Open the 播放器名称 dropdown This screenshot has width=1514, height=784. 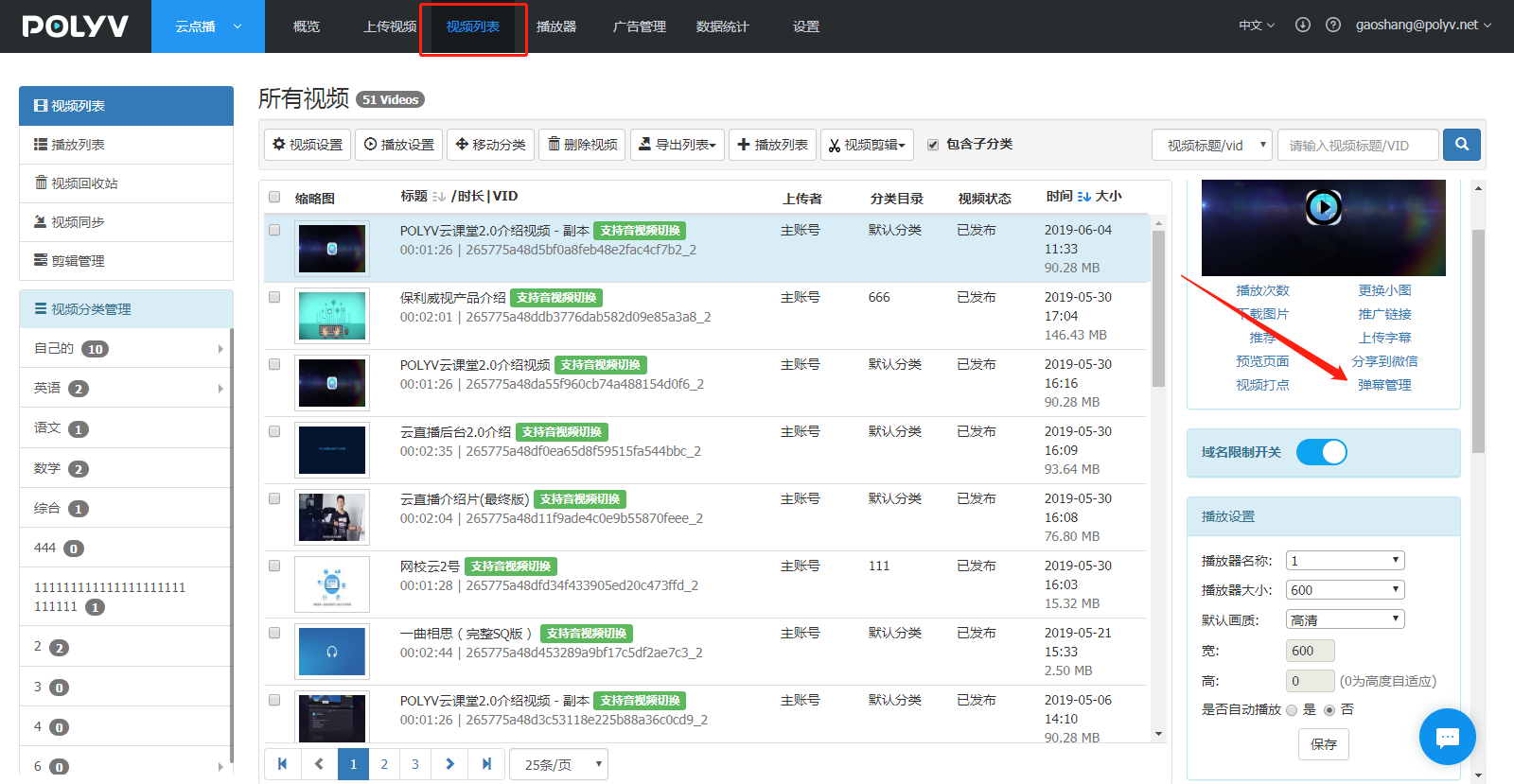pyautogui.click(x=1346, y=561)
